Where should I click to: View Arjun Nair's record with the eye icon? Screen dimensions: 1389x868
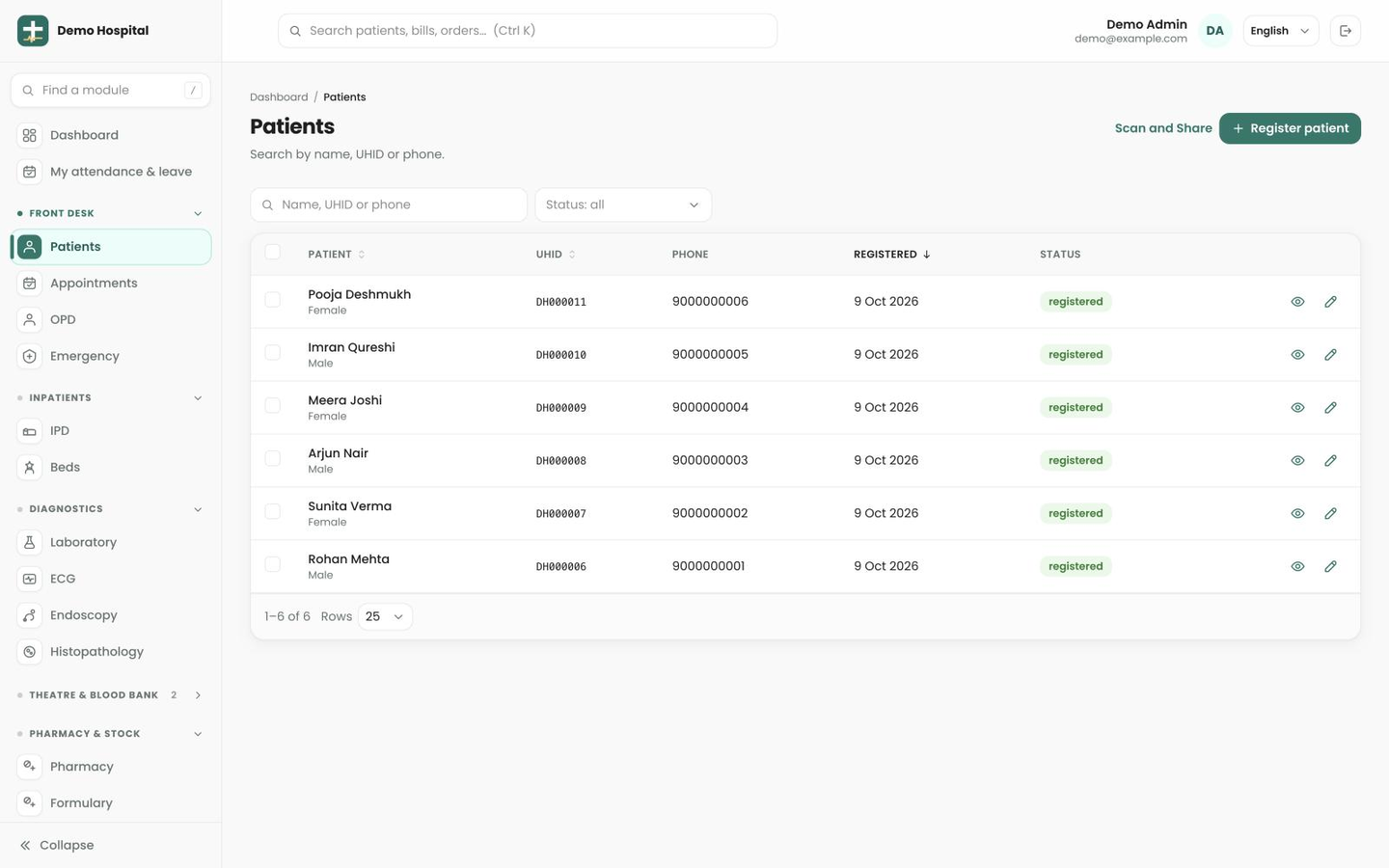[x=1297, y=461]
